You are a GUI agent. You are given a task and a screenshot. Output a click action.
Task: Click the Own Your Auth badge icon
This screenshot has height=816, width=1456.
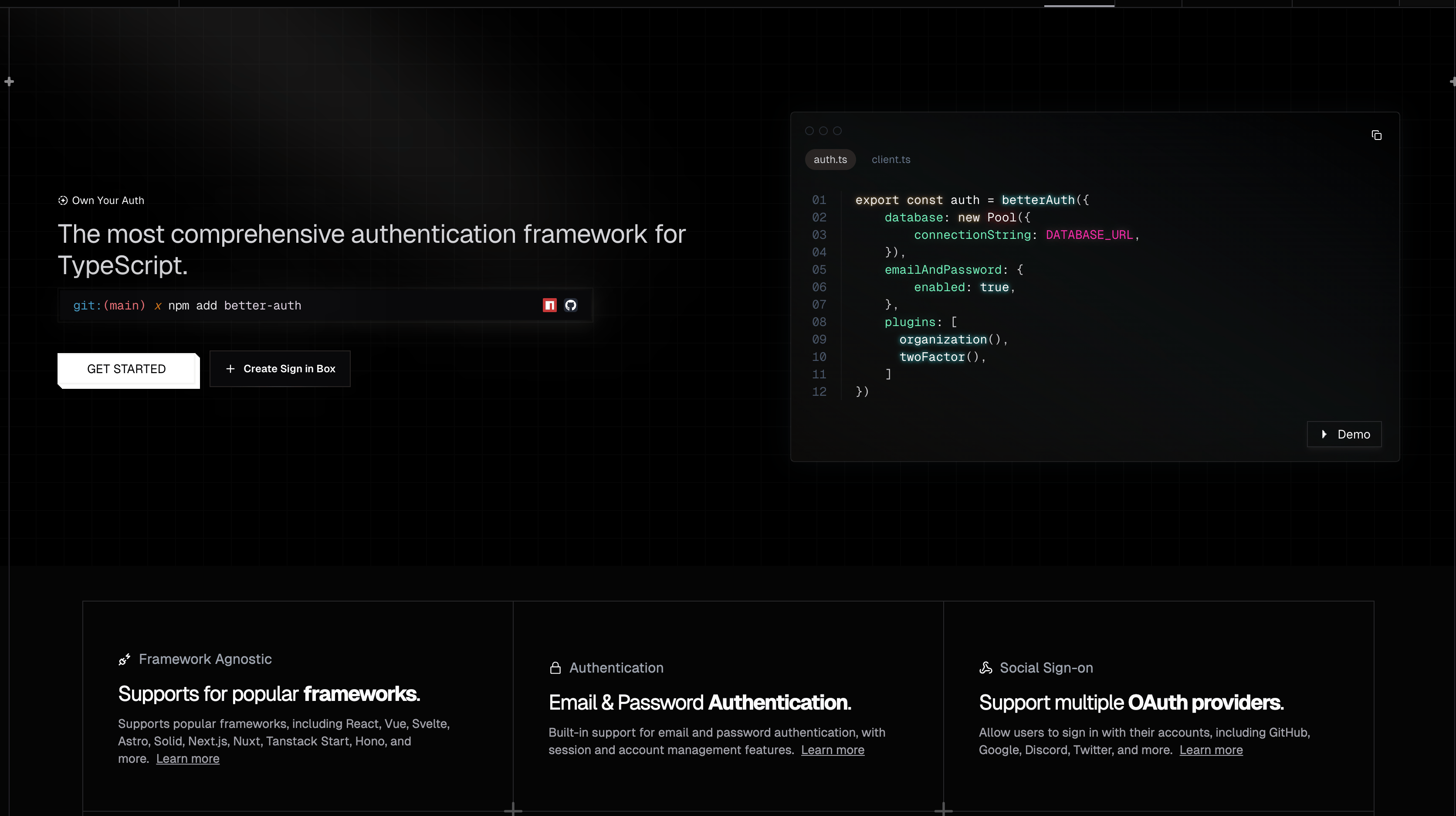click(x=63, y=201)
